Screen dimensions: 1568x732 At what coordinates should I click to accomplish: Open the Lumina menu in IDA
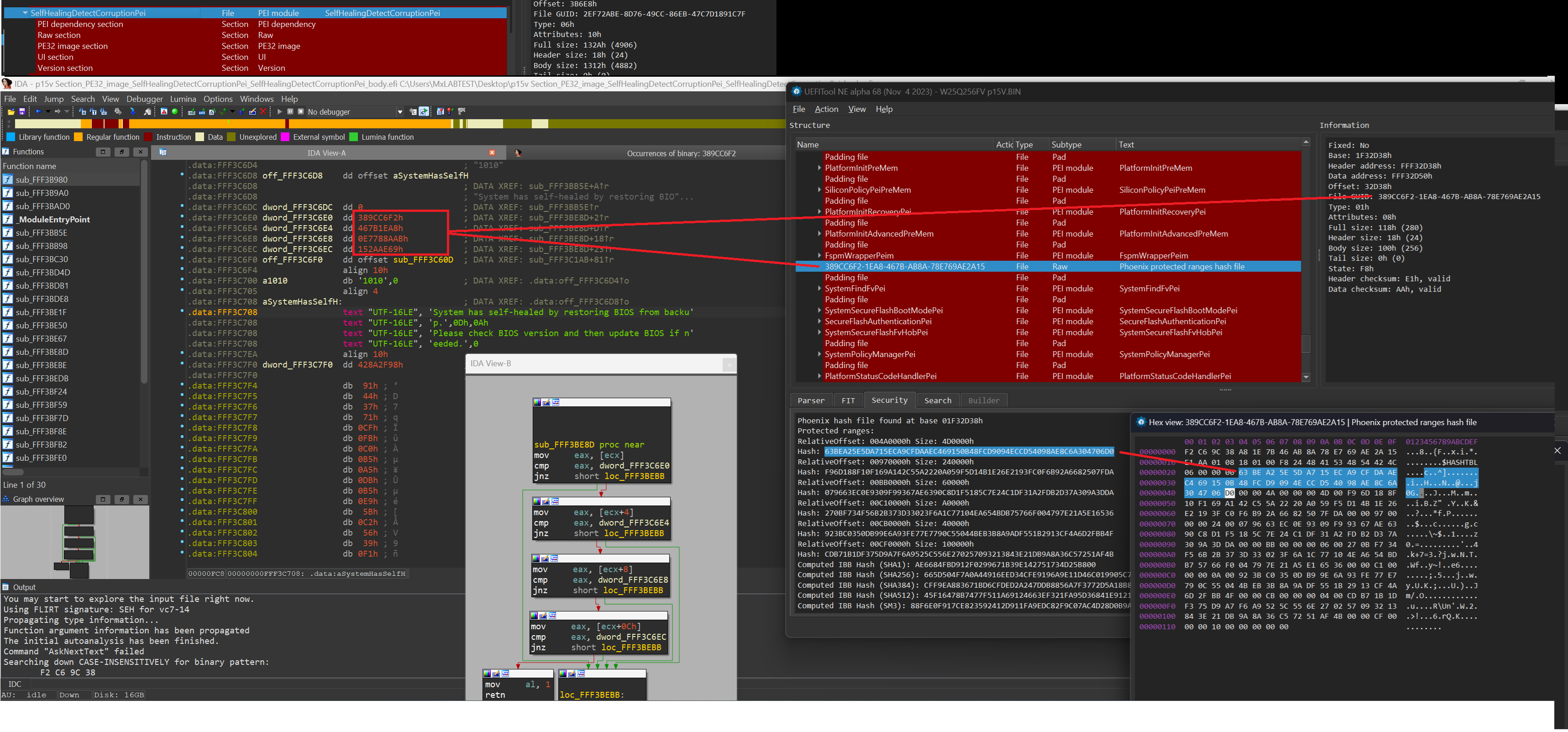click(183, 99)
